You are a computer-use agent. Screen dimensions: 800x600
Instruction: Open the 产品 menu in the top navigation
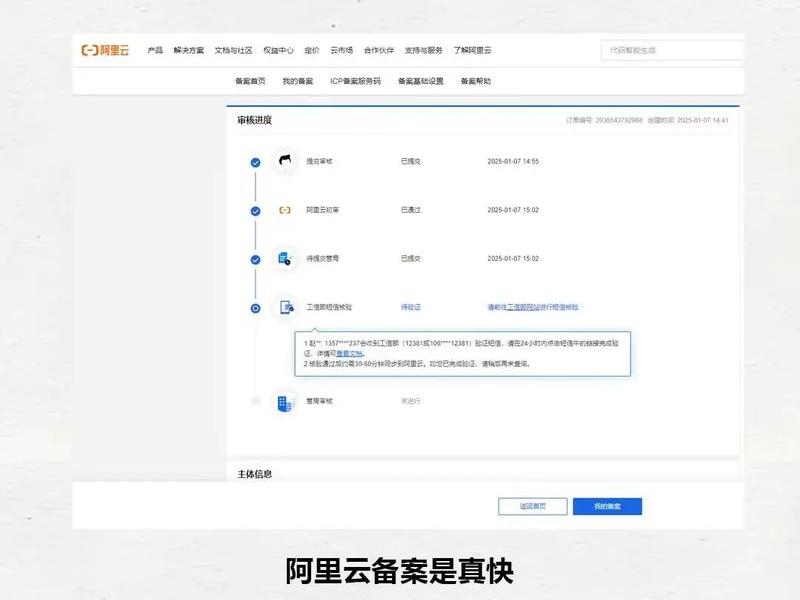coord(155,50)
